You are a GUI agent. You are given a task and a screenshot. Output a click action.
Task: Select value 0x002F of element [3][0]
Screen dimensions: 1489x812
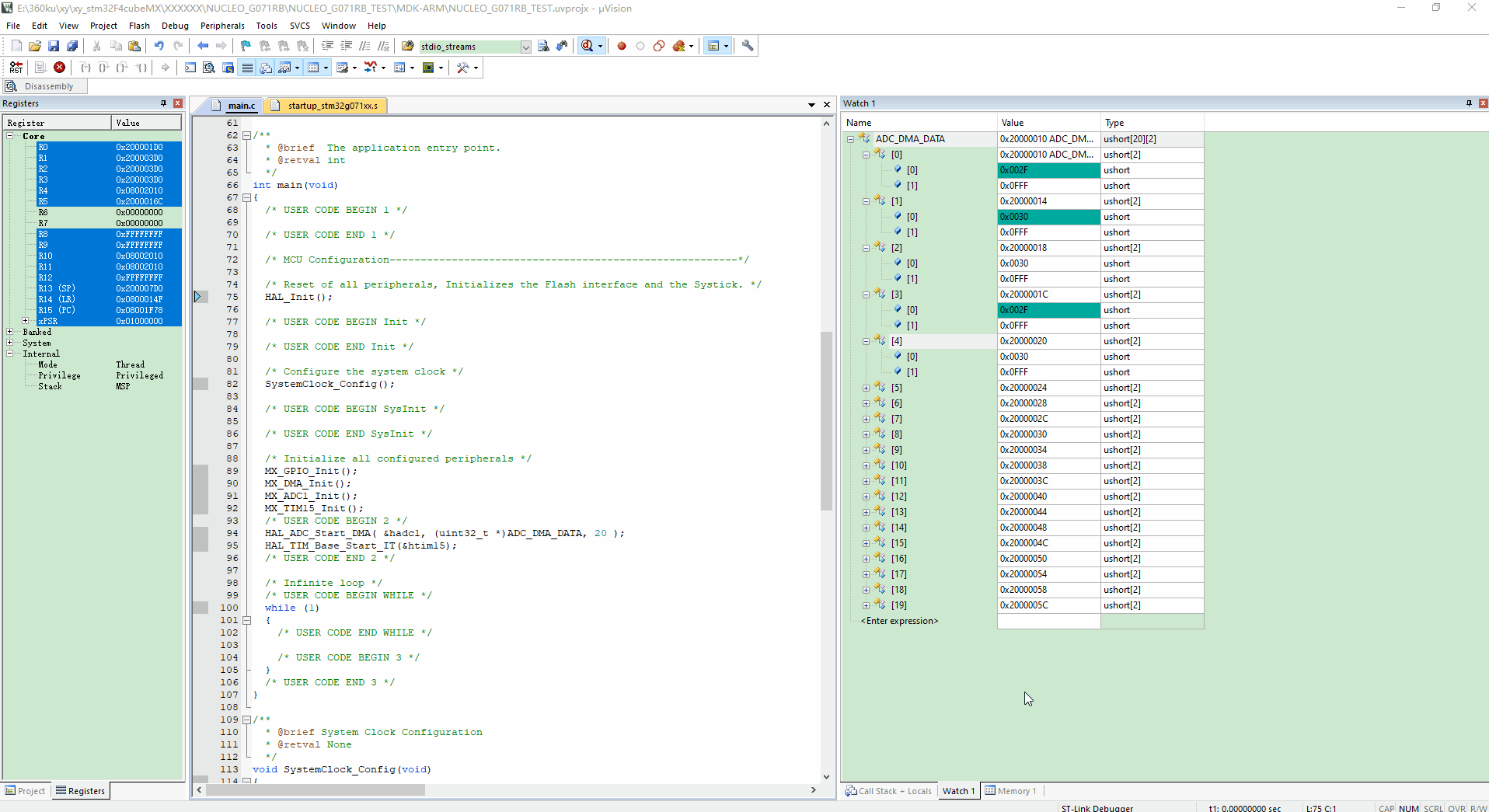pyautogui.click(x=1048, y=310)
